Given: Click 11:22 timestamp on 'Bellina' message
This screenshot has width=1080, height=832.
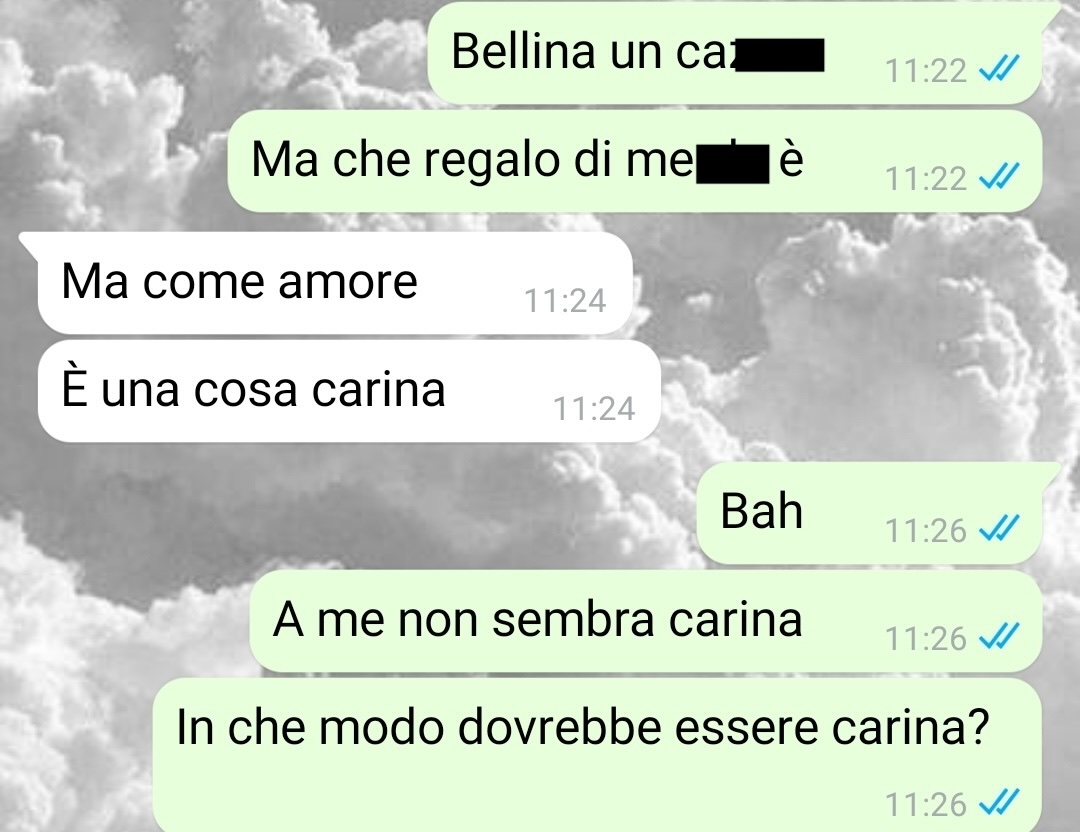Looking at the screenshot, I should pos(926,71).
